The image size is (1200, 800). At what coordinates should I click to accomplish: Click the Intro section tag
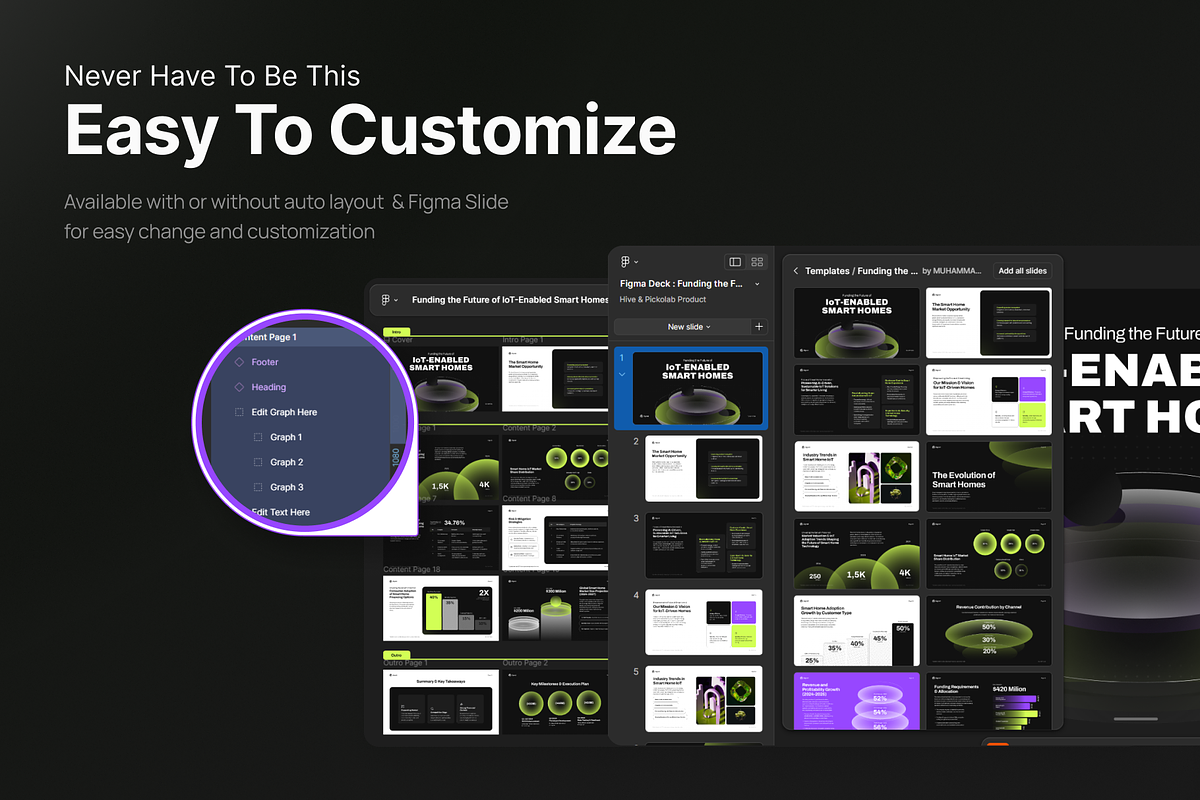click(397, 331)
